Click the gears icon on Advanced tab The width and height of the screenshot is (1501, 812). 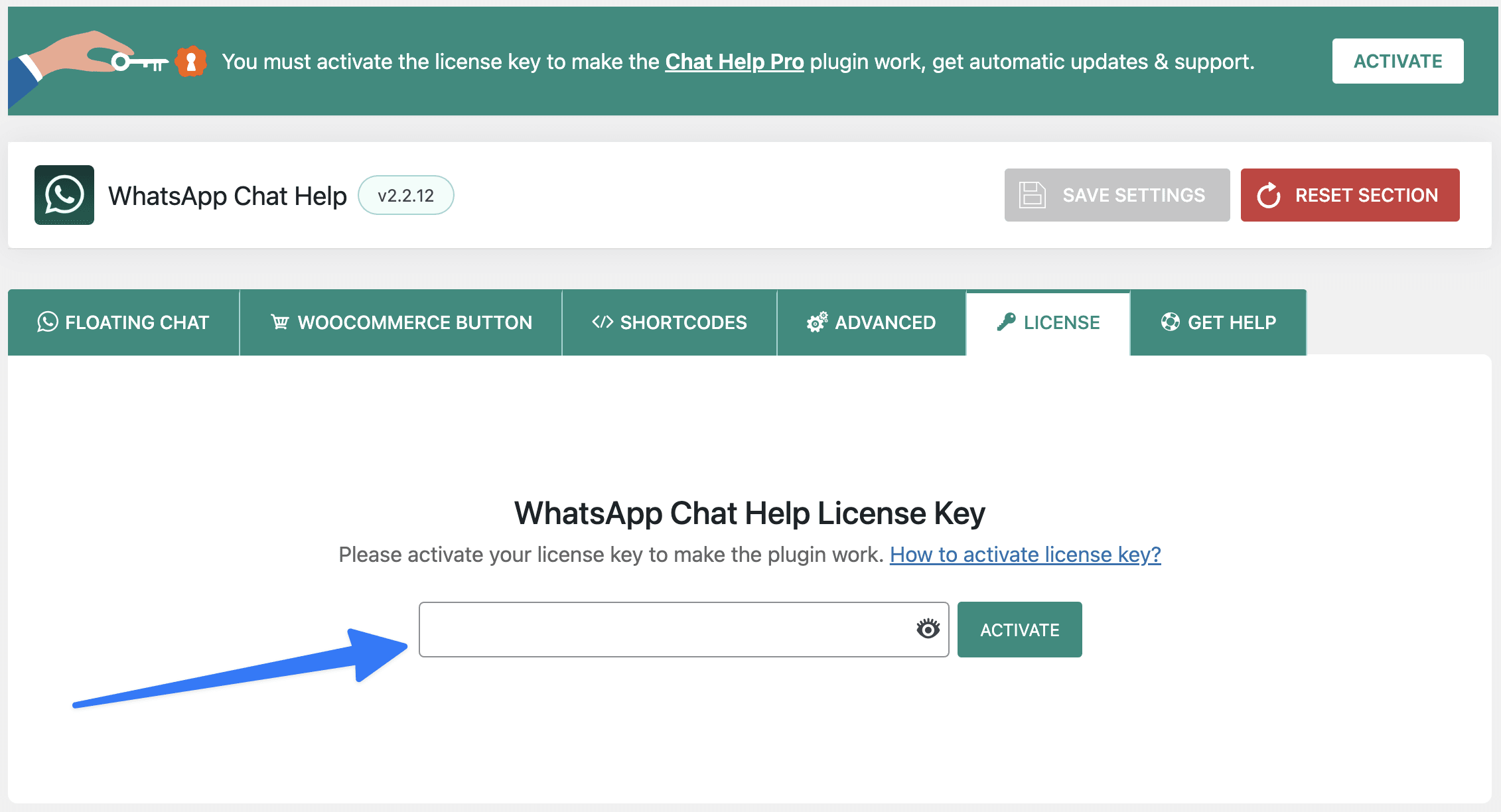(818, 322)
